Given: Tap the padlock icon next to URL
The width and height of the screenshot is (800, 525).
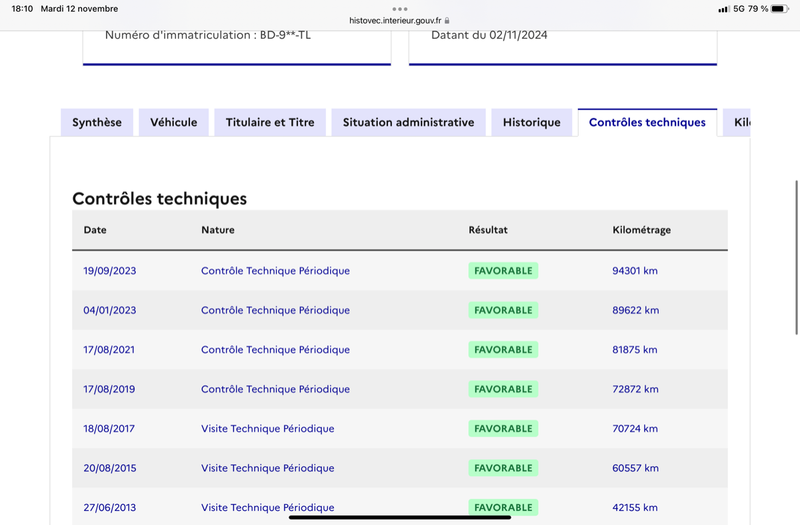Looking at the screenshot, I should coord(447,21).
